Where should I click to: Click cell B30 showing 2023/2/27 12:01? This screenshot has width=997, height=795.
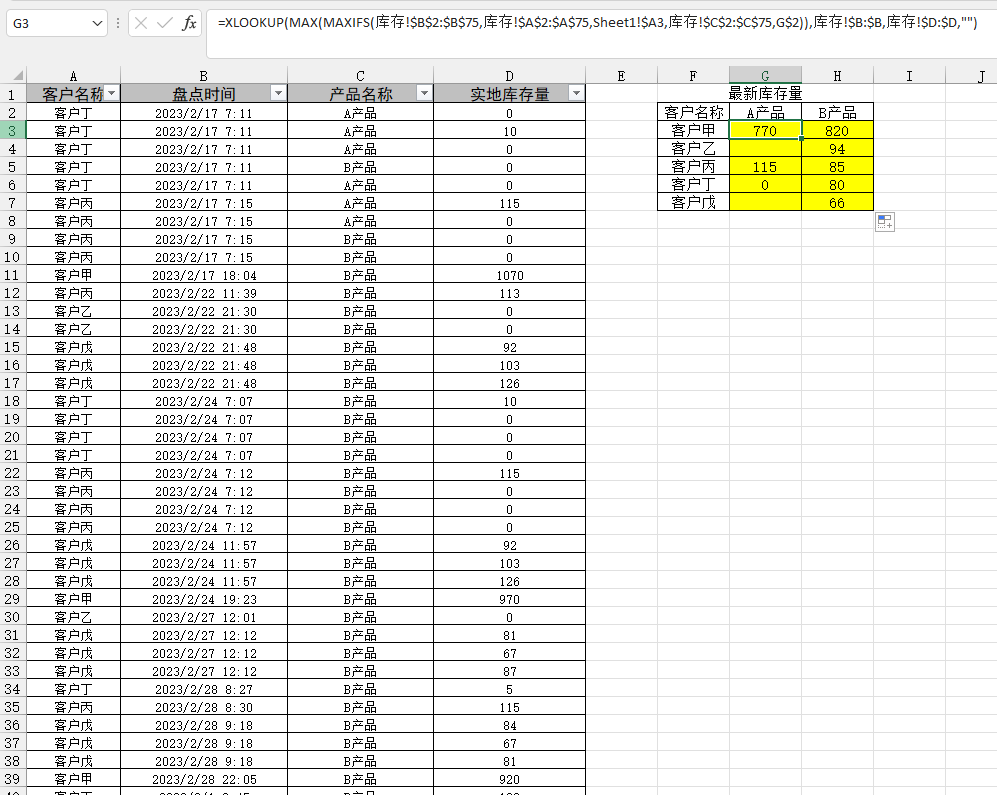point(203,617)
